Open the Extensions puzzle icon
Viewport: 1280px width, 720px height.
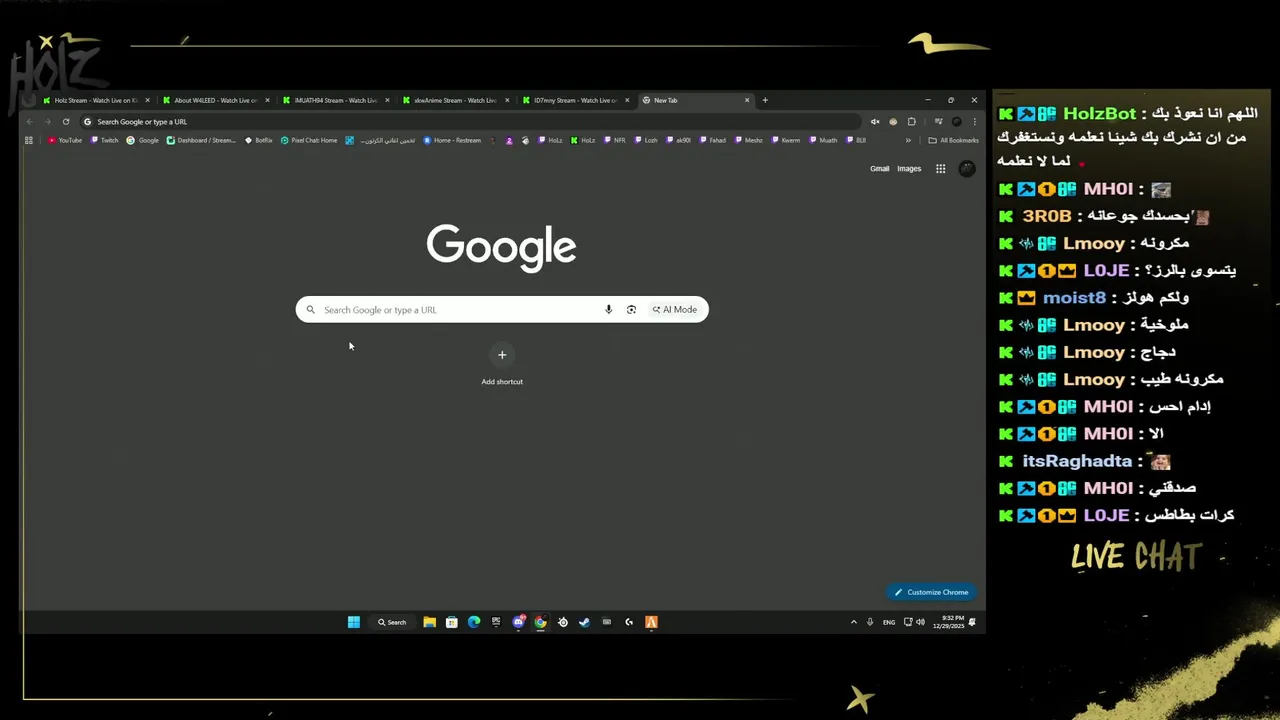pyautogui.click(x=911, y=122)
